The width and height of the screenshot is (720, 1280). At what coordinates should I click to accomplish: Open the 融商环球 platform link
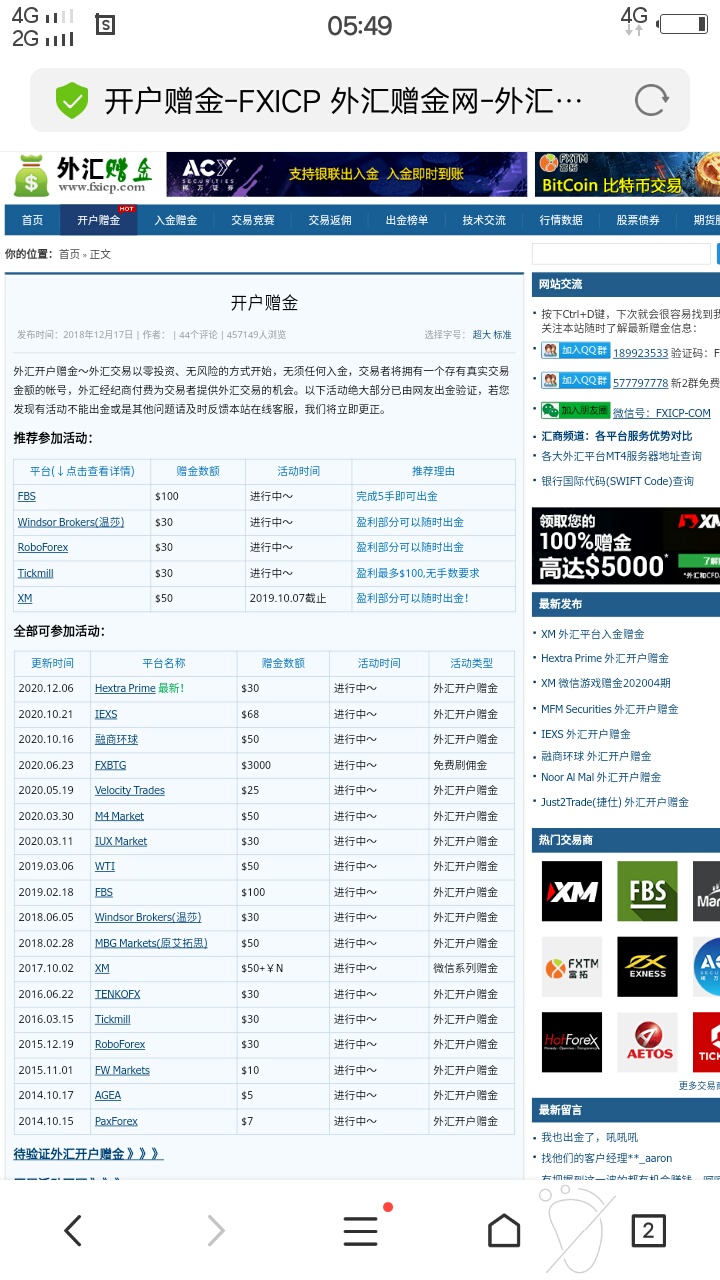point(116,739)
